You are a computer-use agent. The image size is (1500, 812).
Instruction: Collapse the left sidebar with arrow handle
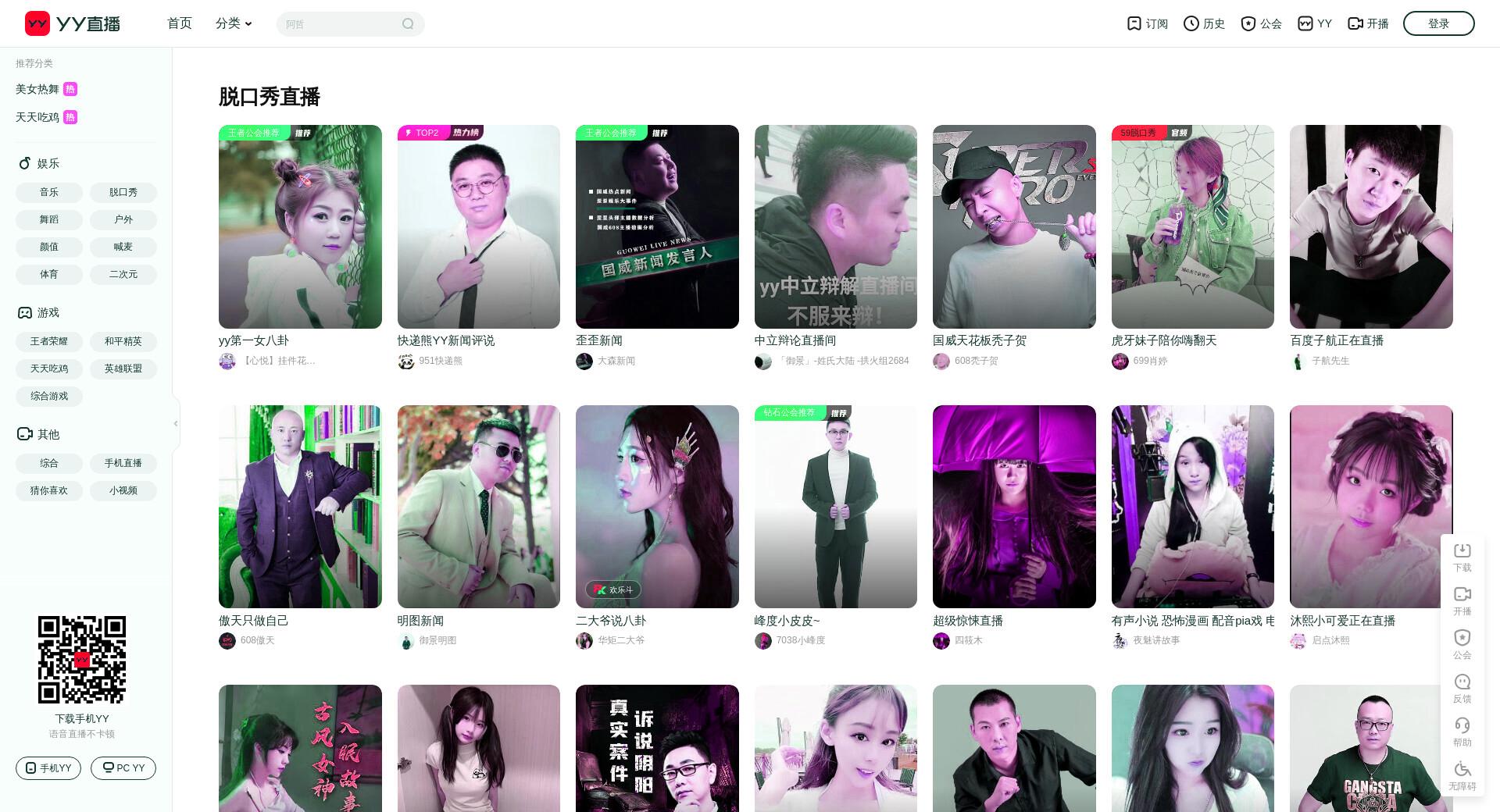(x=176, y=423)
